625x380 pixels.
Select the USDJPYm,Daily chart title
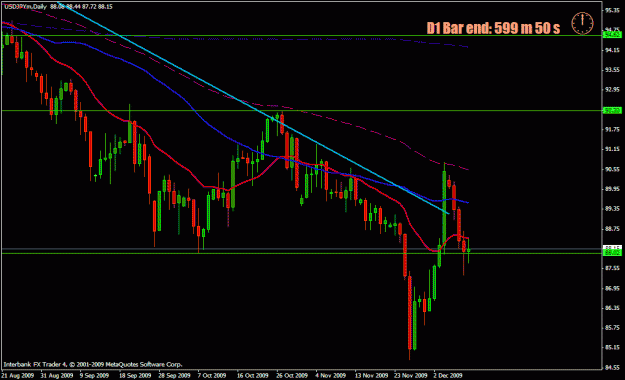coord(26,7)
